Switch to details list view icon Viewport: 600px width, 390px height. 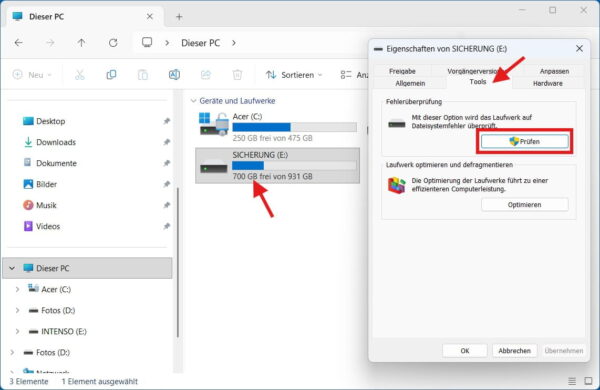(x=572, y=381)
